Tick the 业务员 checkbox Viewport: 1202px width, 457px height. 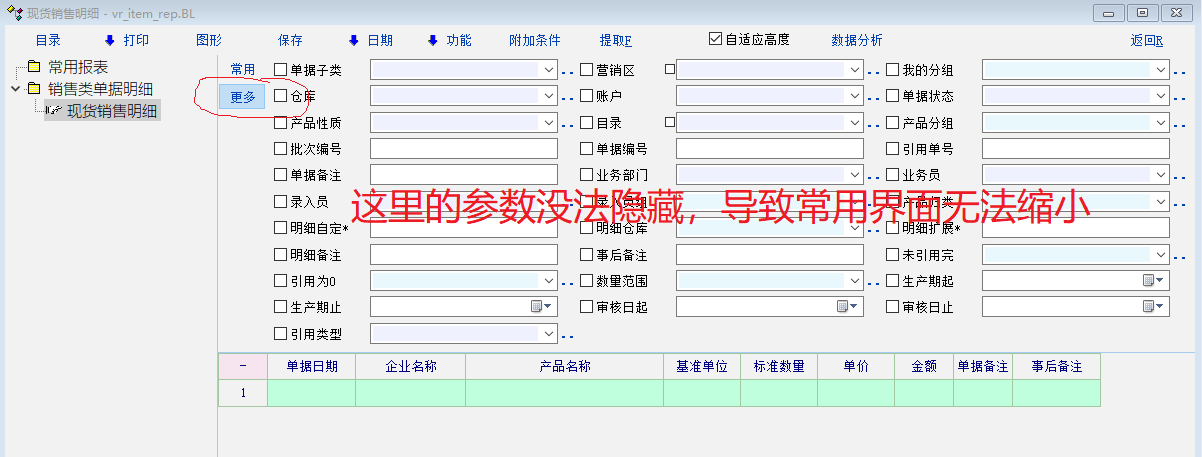[893, 175]
